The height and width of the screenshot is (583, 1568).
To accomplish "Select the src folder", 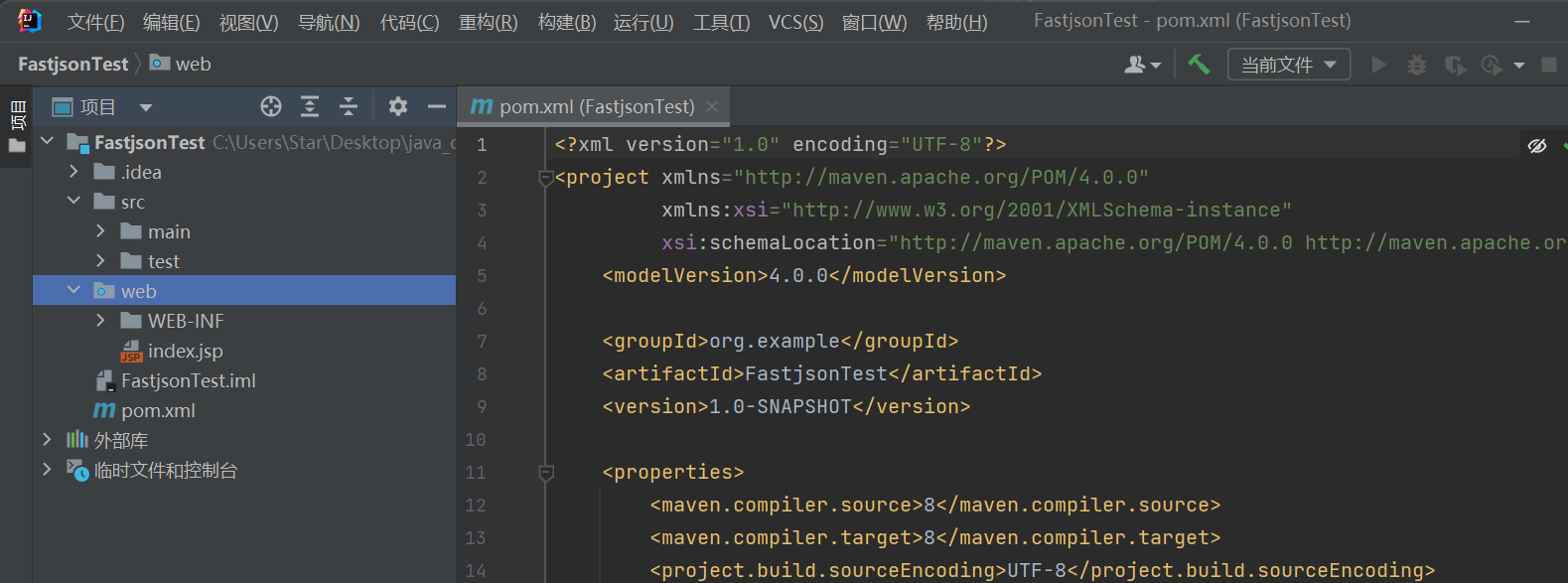I will pos(132,202).
